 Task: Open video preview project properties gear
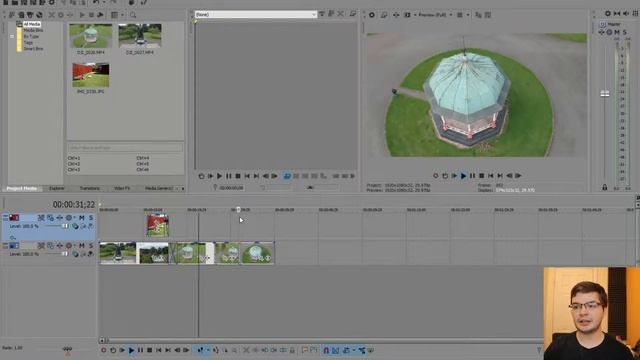[x=372, y=15]
